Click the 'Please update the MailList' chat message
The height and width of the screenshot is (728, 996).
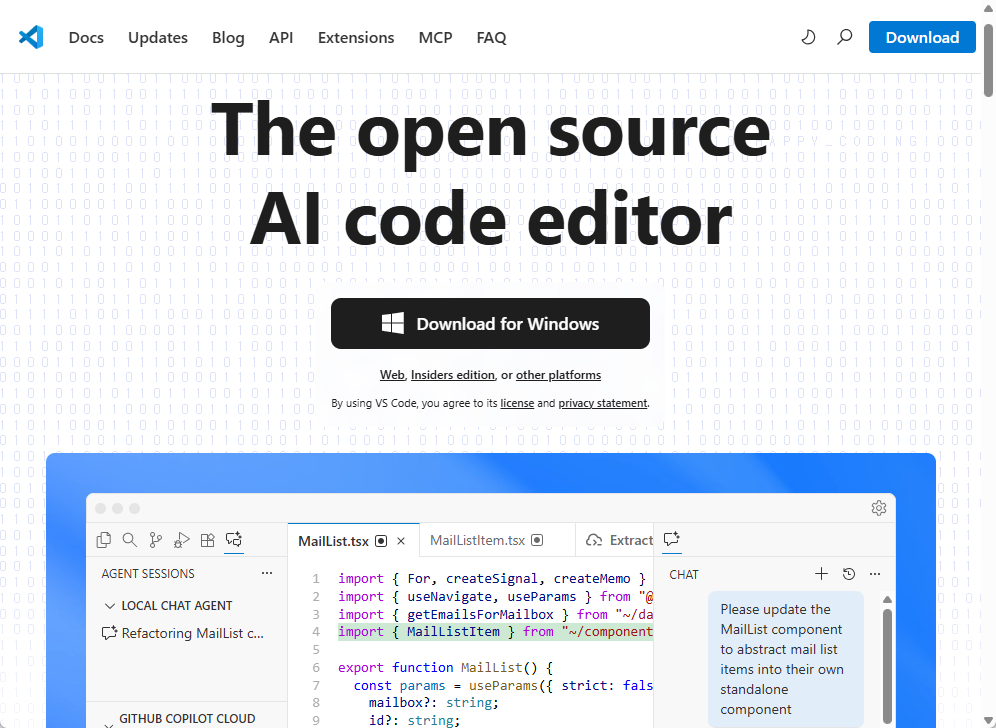pos(786,659)
